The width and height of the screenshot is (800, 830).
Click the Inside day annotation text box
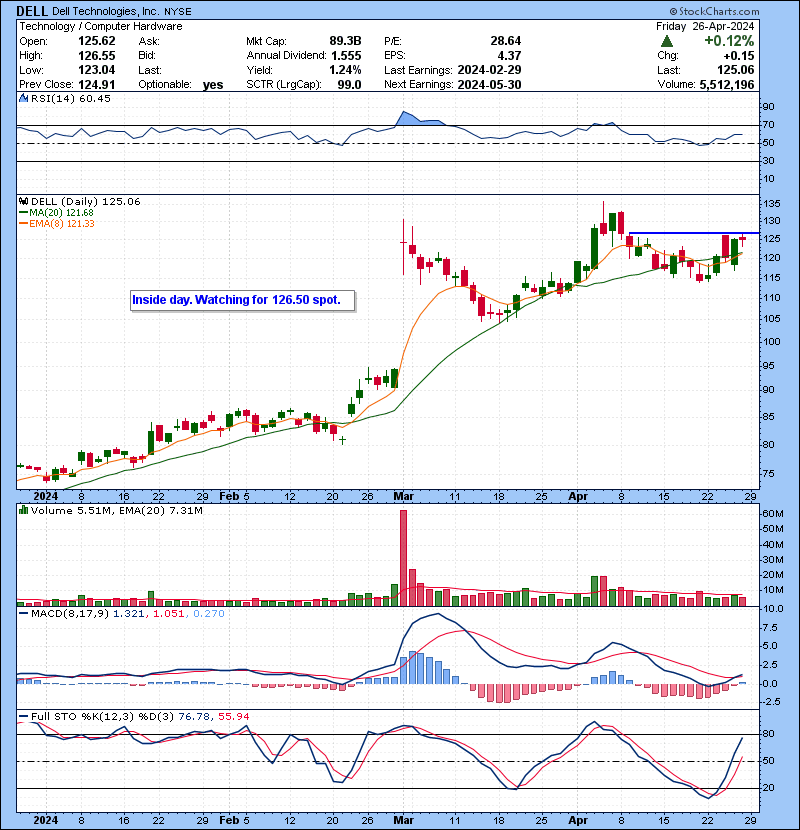(242, 300)
